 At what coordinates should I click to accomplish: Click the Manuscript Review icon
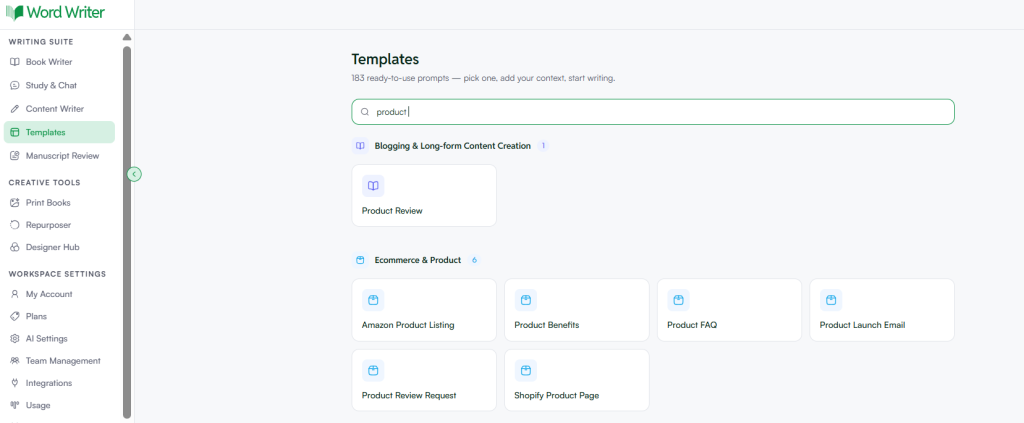(15, 156)
